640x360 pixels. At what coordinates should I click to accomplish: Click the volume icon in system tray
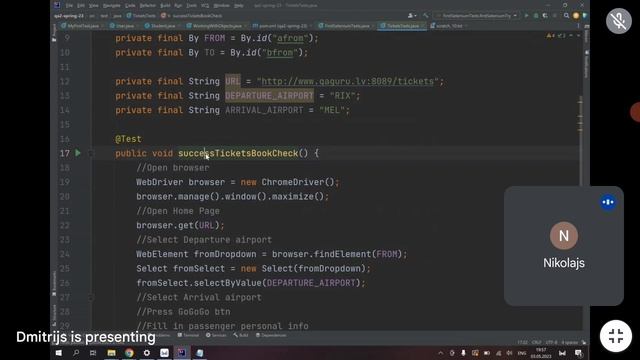tap(509, 353)
